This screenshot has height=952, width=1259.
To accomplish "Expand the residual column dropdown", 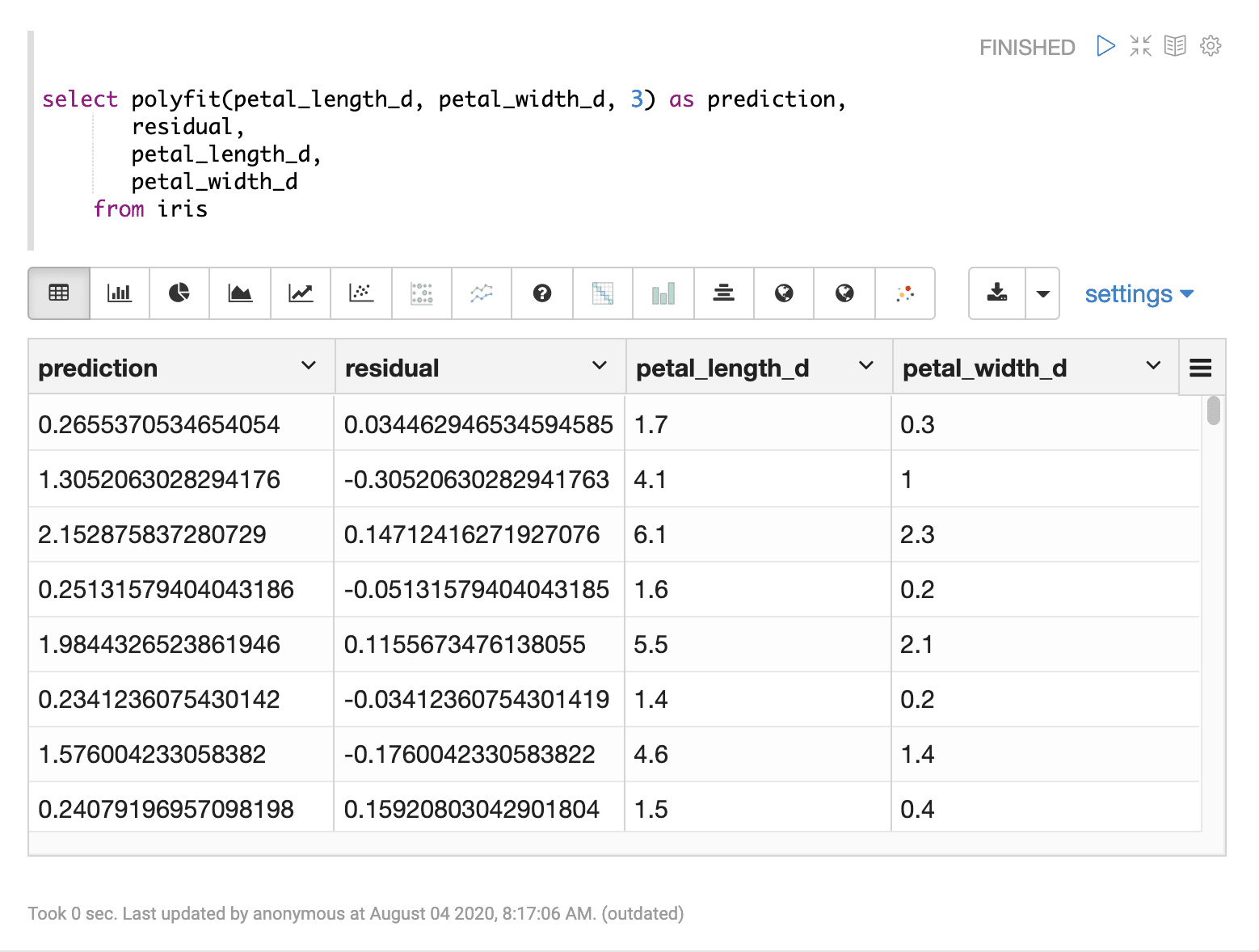I will [599, 366].
